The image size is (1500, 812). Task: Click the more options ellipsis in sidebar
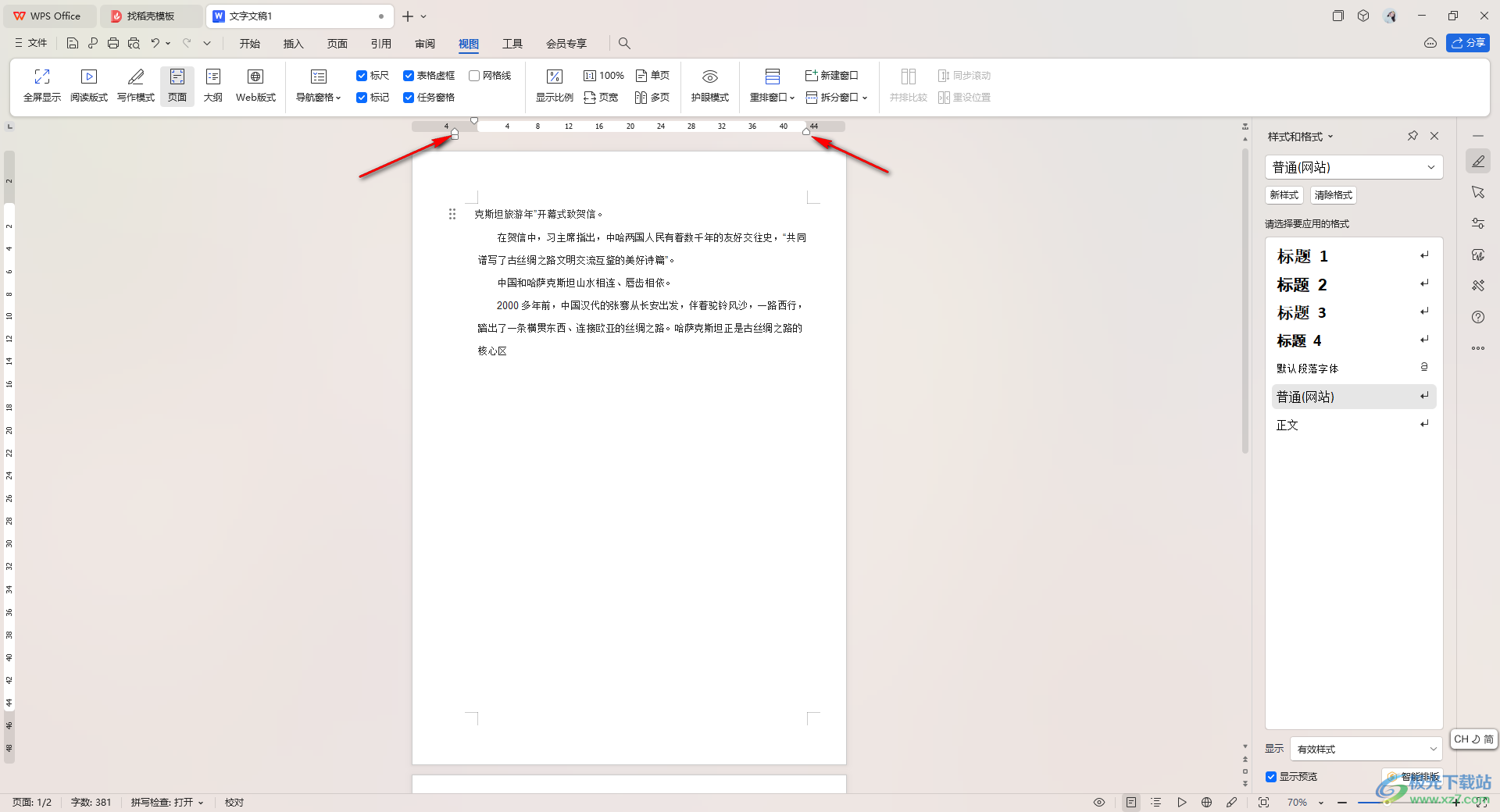point(1478,348)
